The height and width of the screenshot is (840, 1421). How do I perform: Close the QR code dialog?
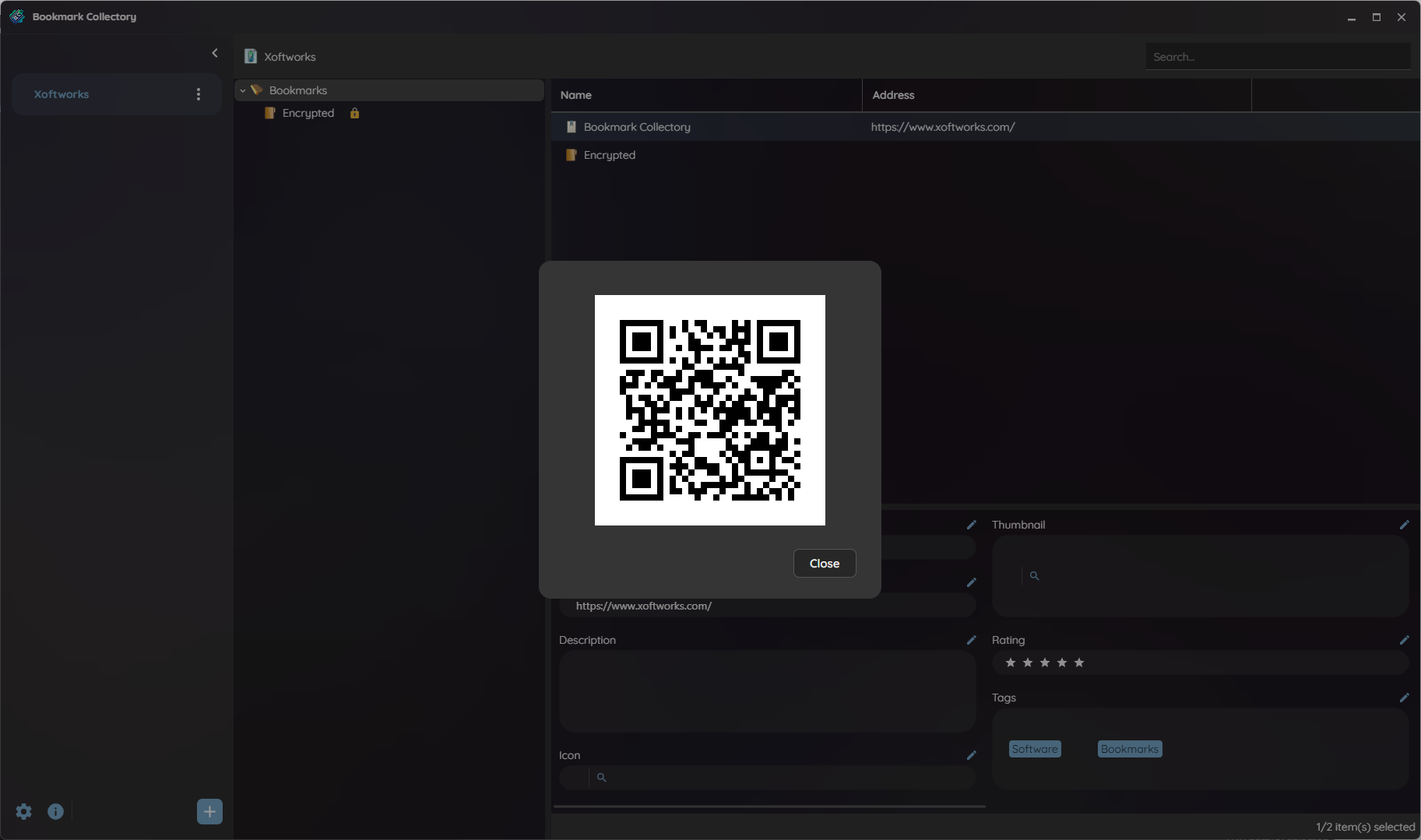coord(825,564)
